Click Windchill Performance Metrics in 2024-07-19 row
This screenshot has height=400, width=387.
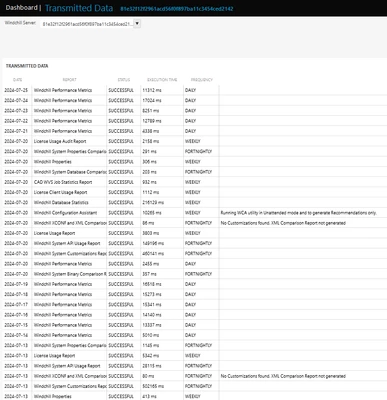63,284
